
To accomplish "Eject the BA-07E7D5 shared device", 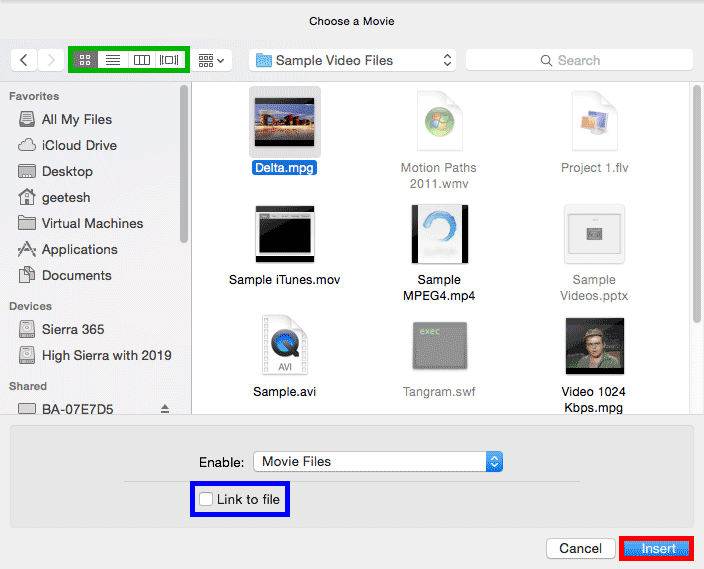I will pyautogui.click(x=165, y=409).
